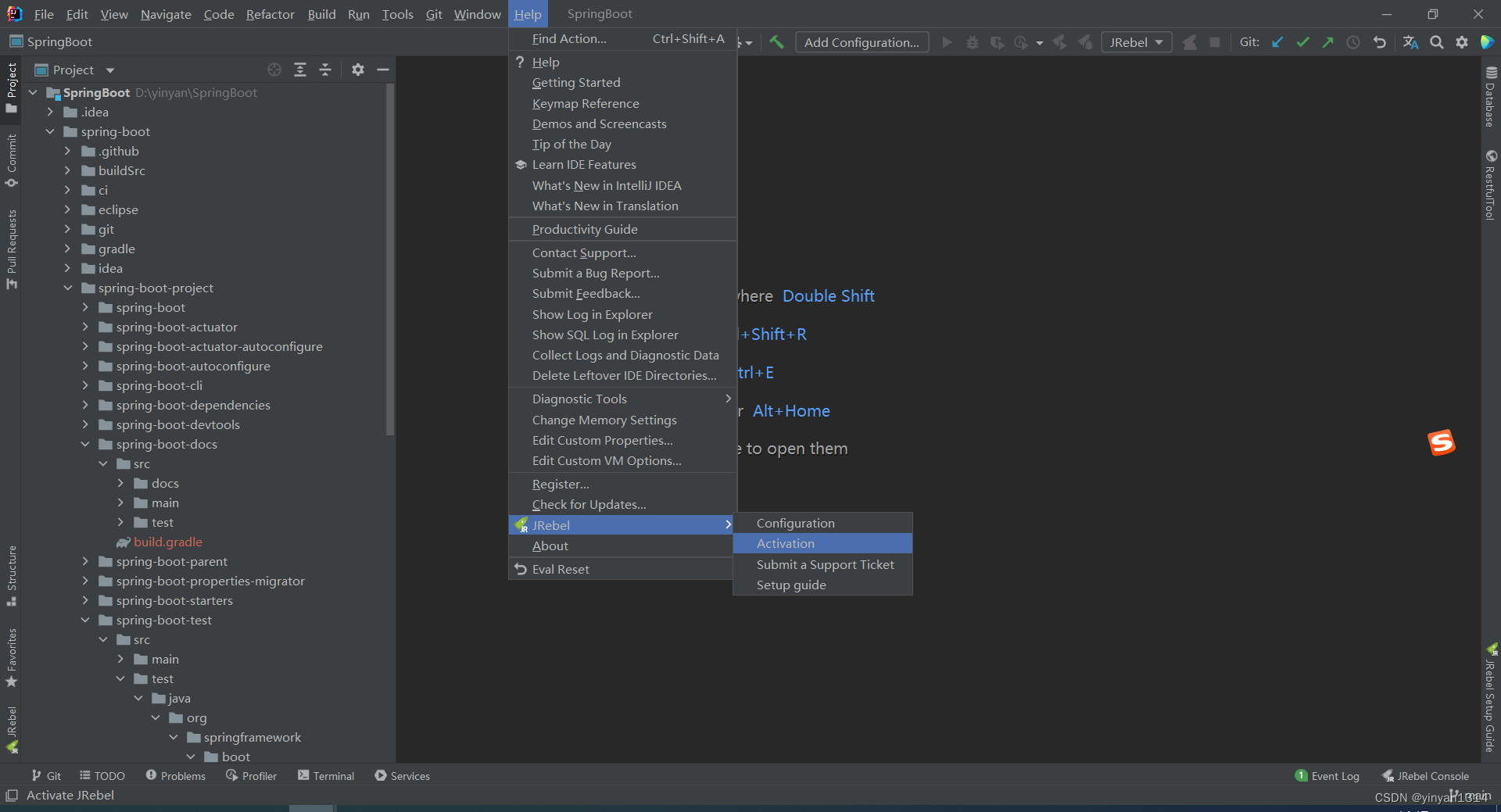This screenshot has height=812, width=1501.
Task: Click Add Configuration button
Action: tap(862, 42)
